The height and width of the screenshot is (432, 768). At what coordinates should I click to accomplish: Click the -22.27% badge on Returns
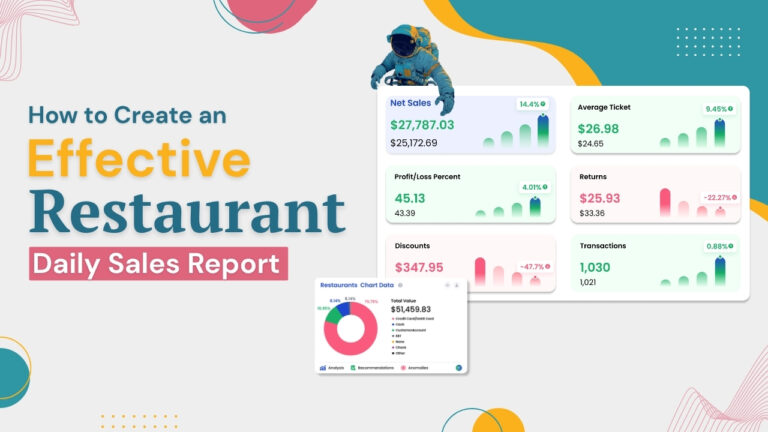(x=720, y=197)
